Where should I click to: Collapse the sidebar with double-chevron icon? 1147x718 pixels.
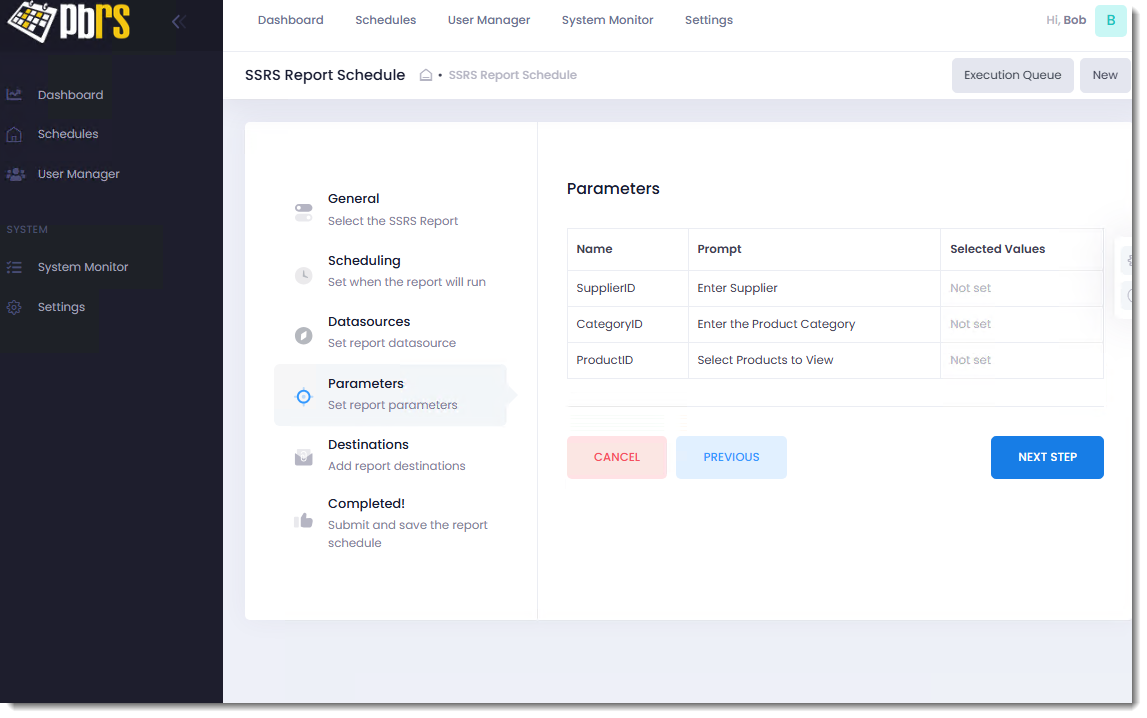tap(179, 21)
